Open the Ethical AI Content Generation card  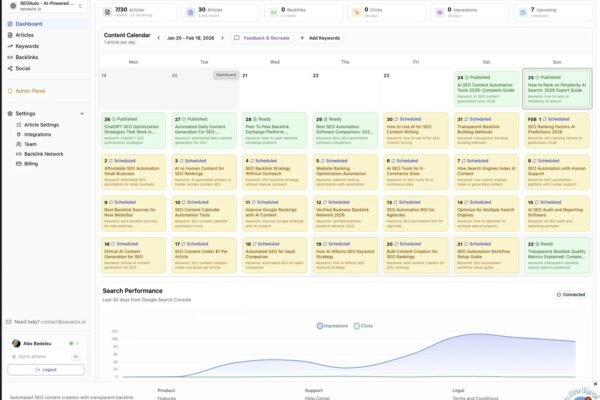134,255
